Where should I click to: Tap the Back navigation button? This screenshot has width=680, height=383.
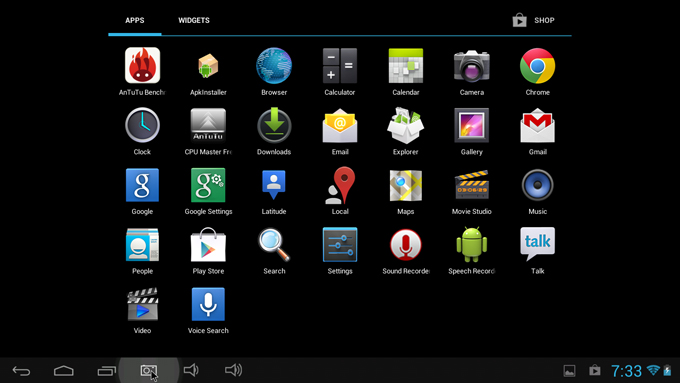tap(21, 370)
